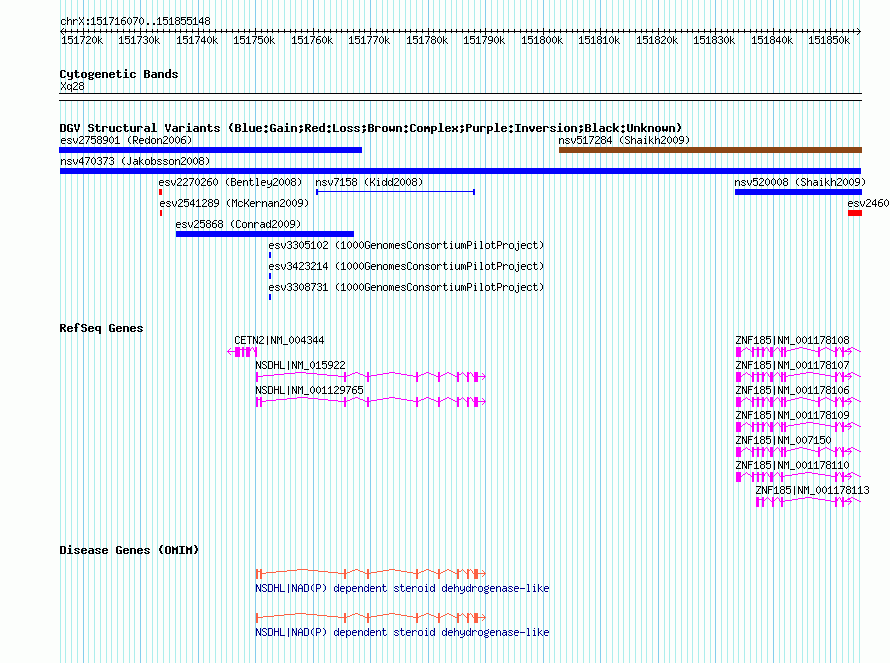Click first NSDHL OMIM disease gene link

[x=402, y=588]
